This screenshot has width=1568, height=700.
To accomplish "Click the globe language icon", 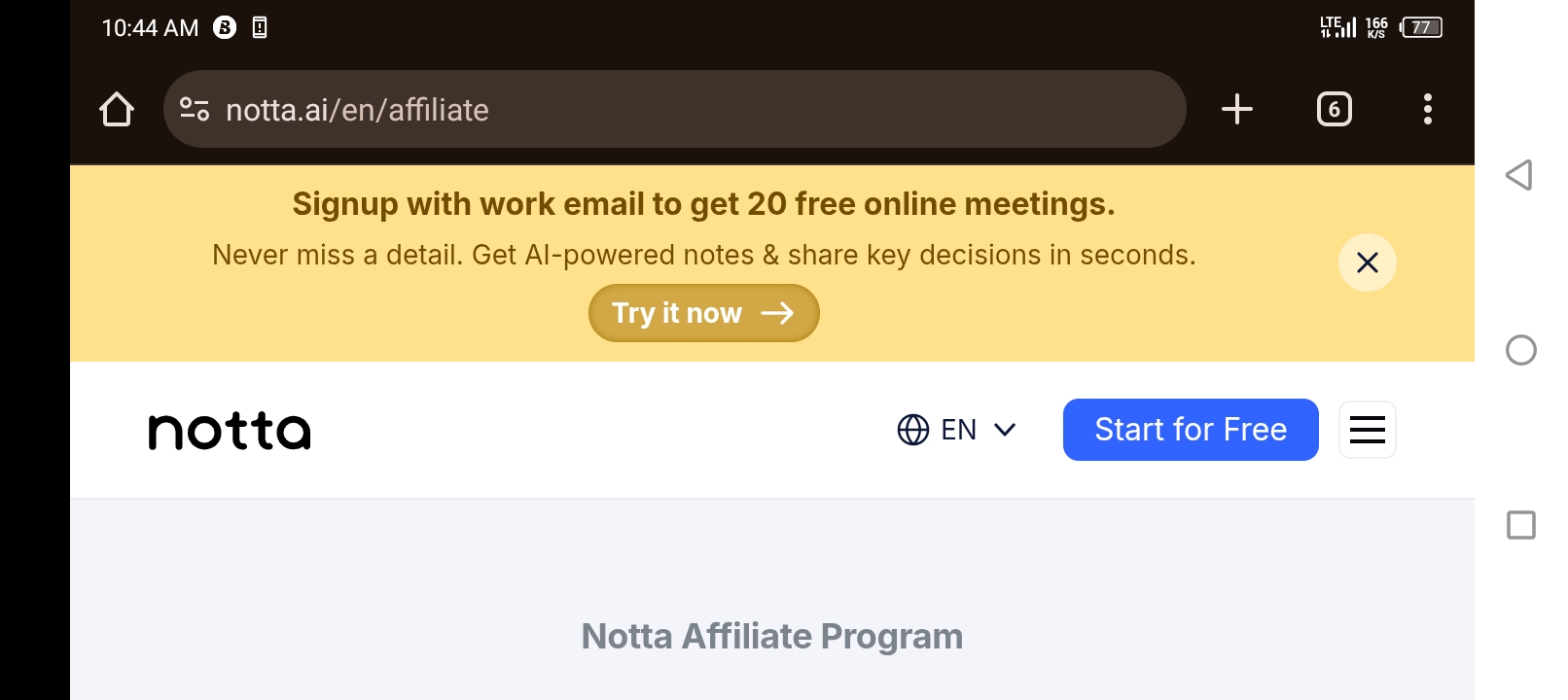I will click(x=912, y=430).
